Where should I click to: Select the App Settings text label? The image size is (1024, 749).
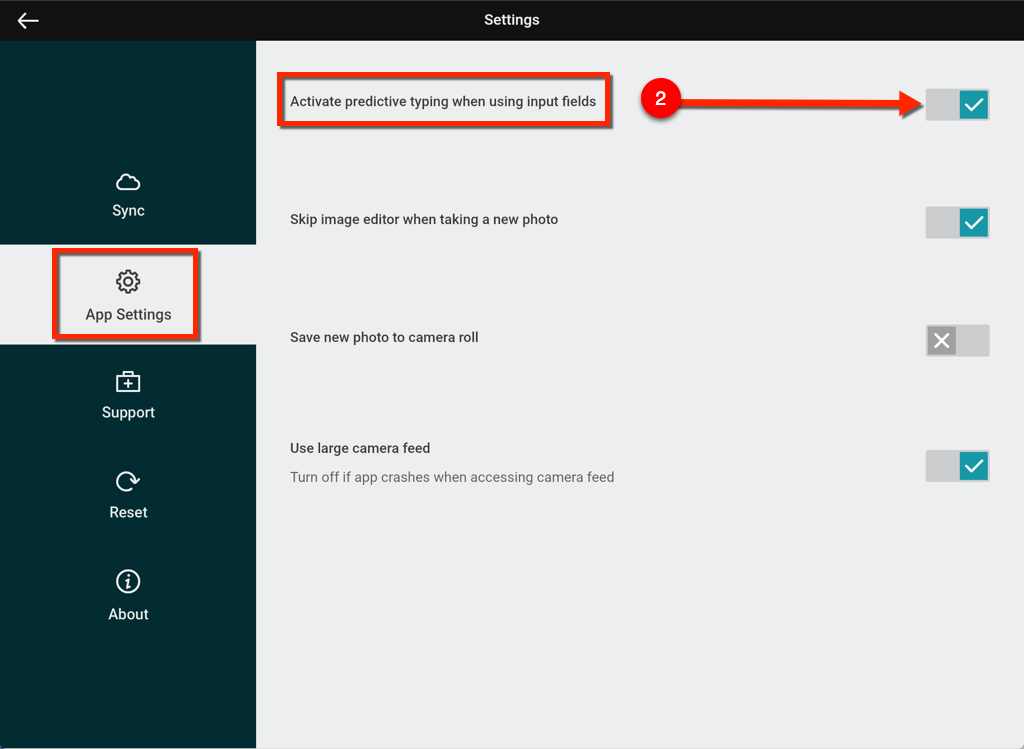(128, 315)
